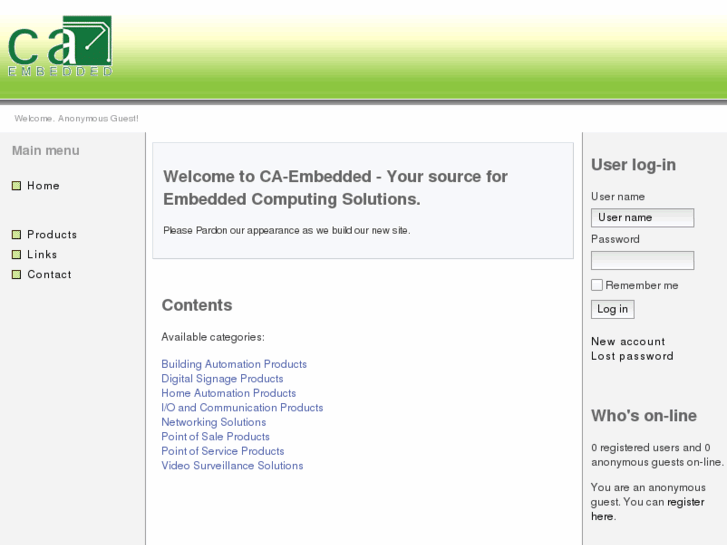Click the Welcome, Anonymous Guest! text

pyautogui.click(x=77, y=119)
